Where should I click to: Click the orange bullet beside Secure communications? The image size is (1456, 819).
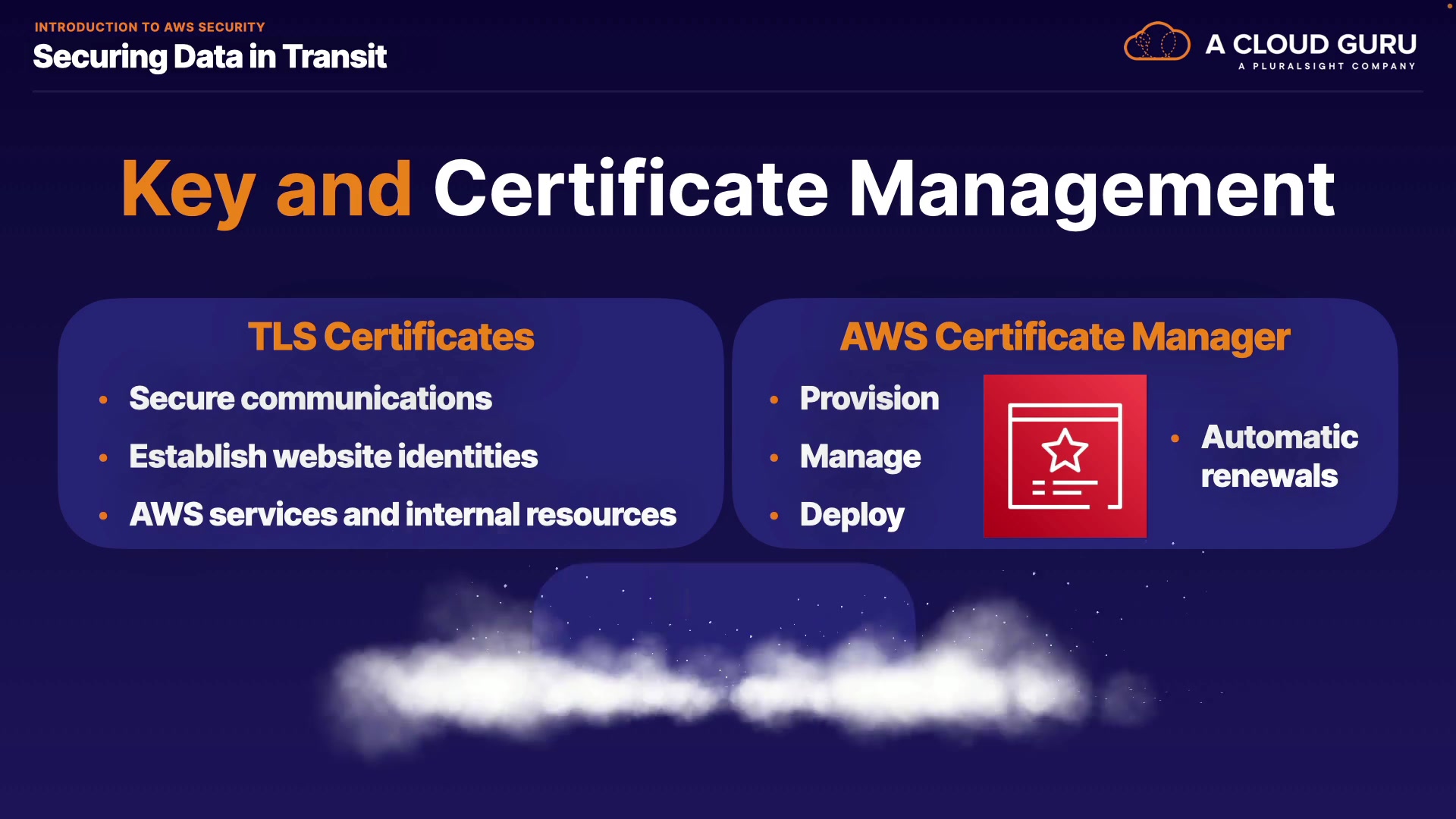pos(103,400)
